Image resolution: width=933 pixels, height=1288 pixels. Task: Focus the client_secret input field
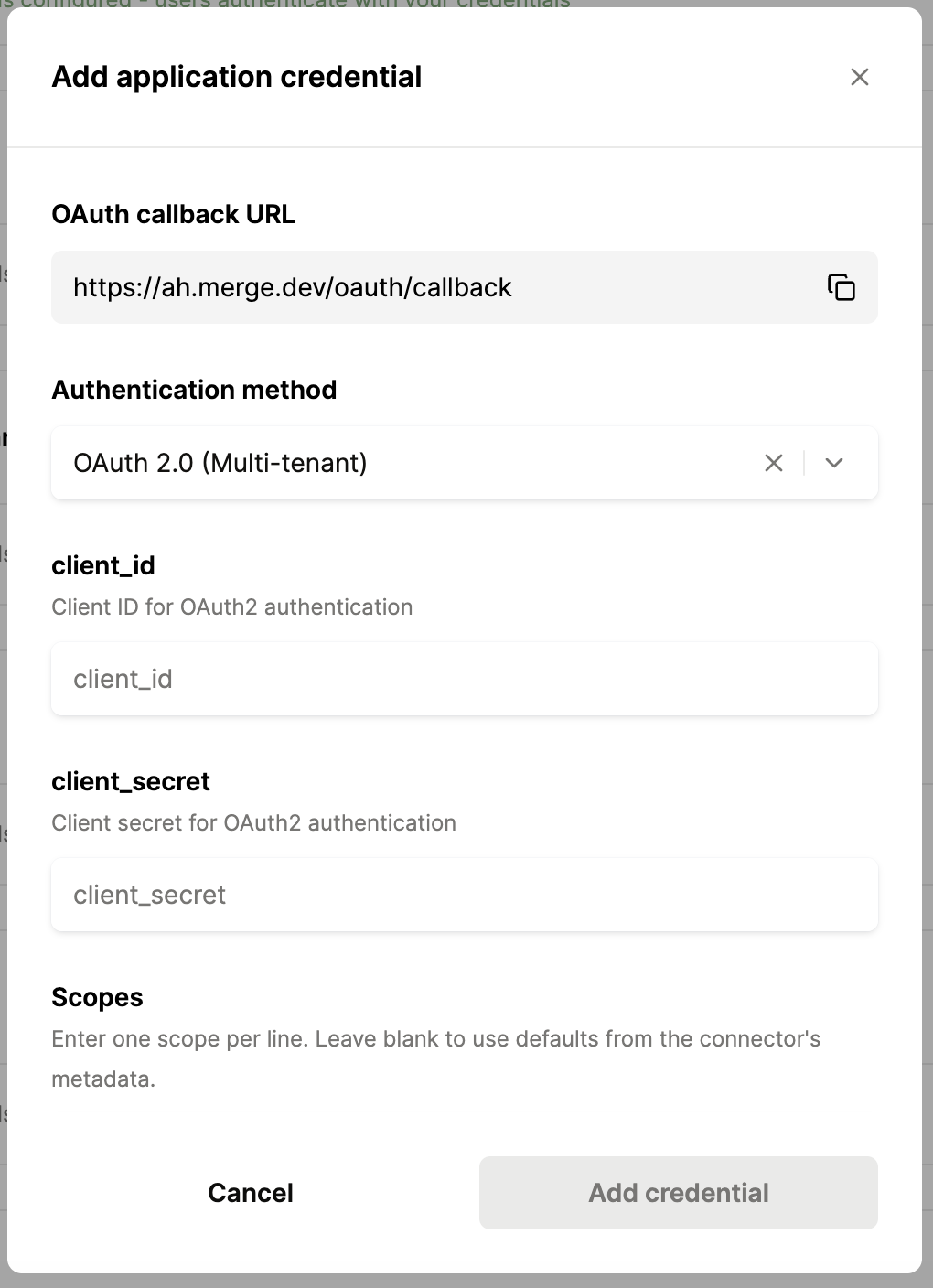[465, 895]
